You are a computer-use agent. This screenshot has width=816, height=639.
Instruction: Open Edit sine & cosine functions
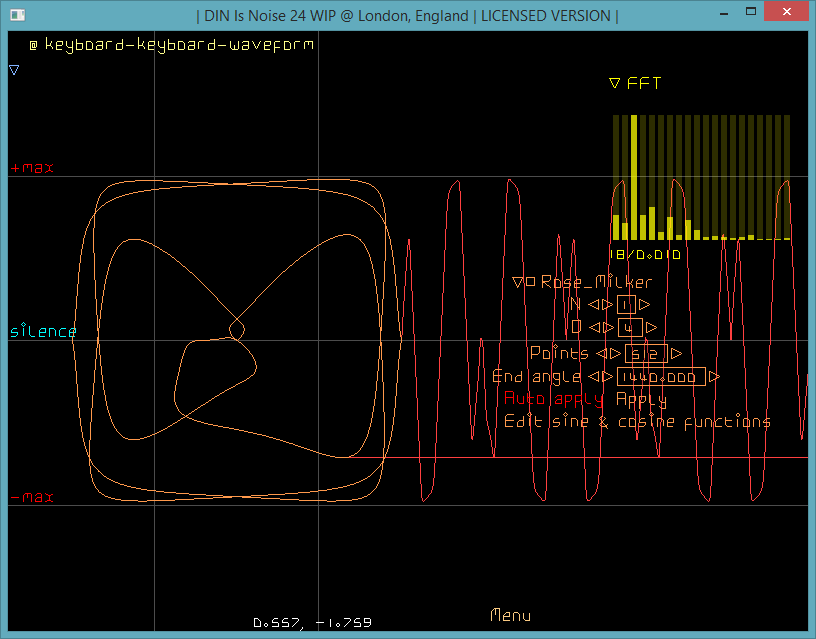click(637, 422)
